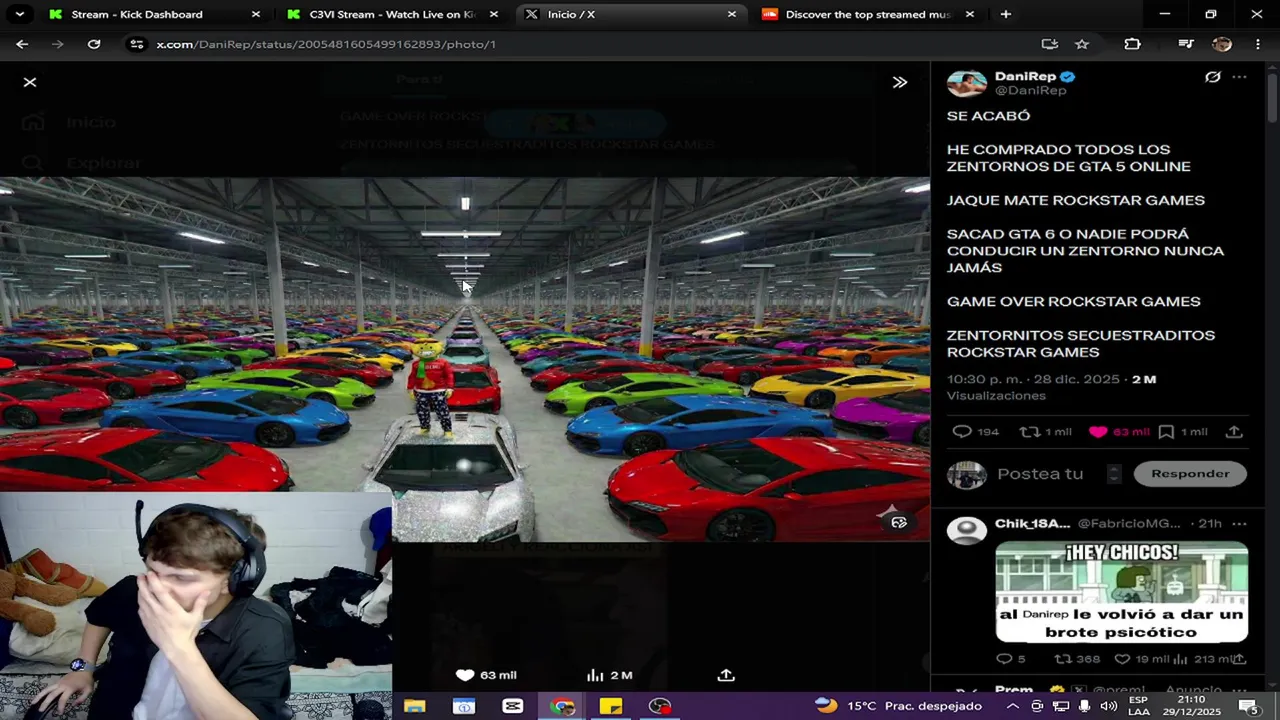Reply to Chik_18A comment with 5 replies
The width and height of the screenshot is (1280, 720).
pyautogui.click(x=1010, y=659)
